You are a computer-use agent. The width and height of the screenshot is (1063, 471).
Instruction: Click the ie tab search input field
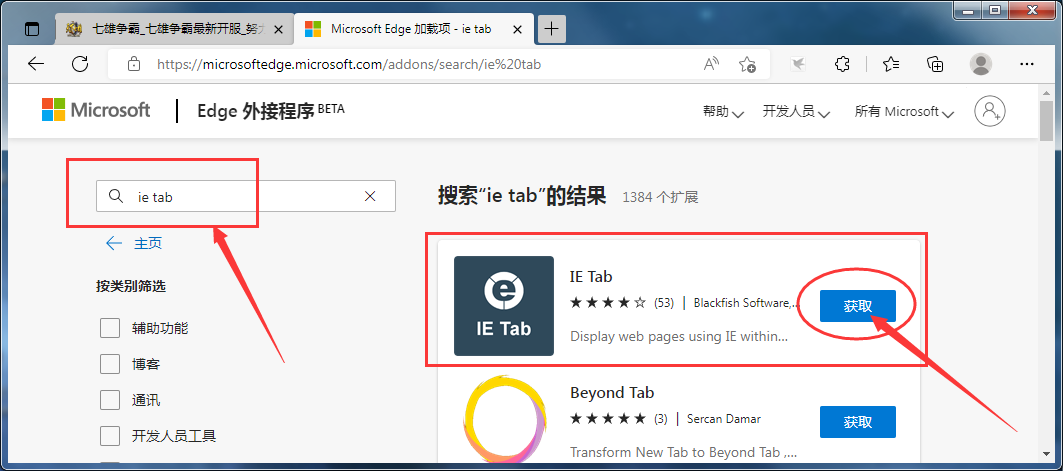click(245, 197)
